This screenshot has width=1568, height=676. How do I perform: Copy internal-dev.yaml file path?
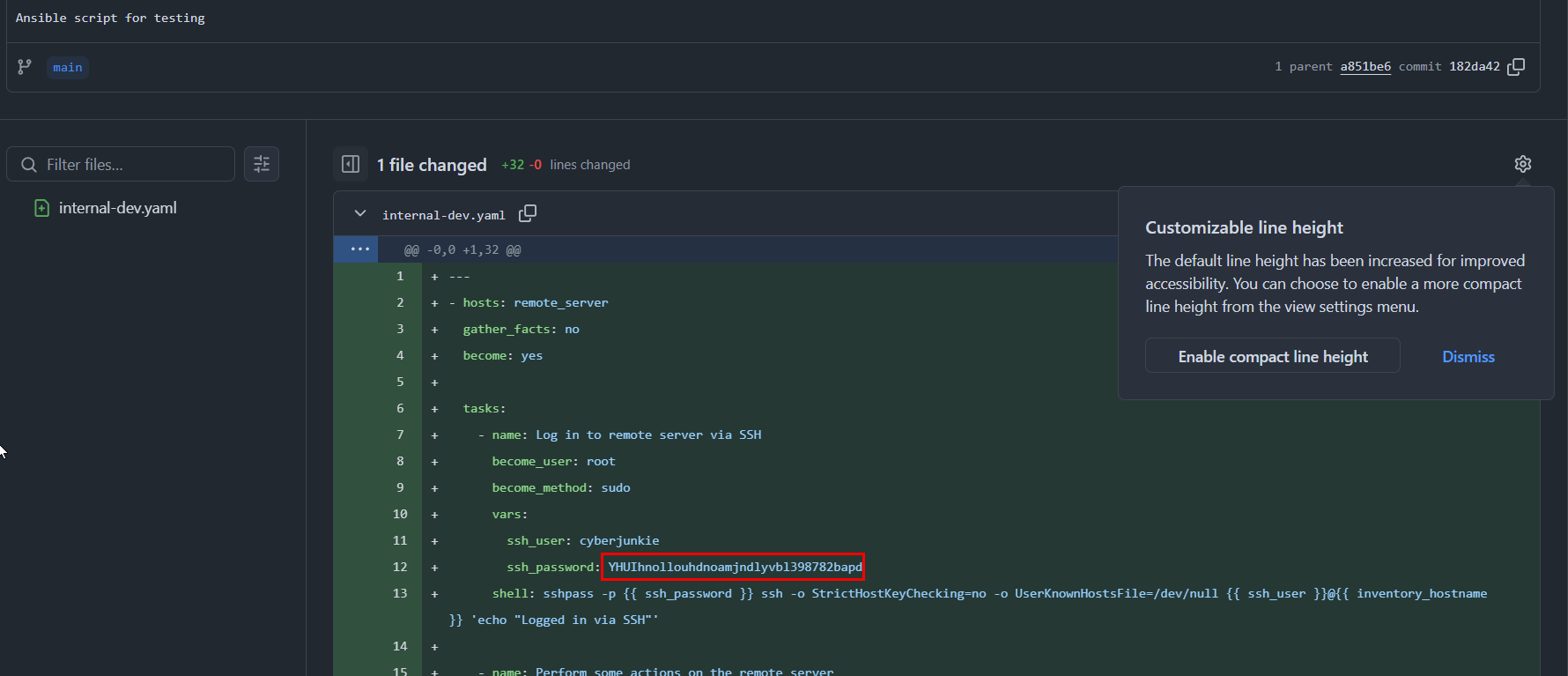[528, 214]
